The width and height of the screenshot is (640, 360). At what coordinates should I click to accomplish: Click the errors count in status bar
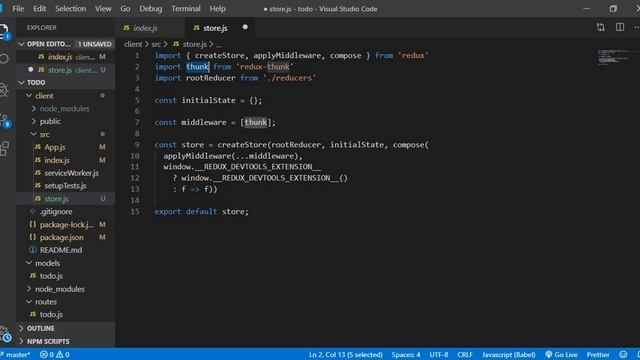point(48,355)
